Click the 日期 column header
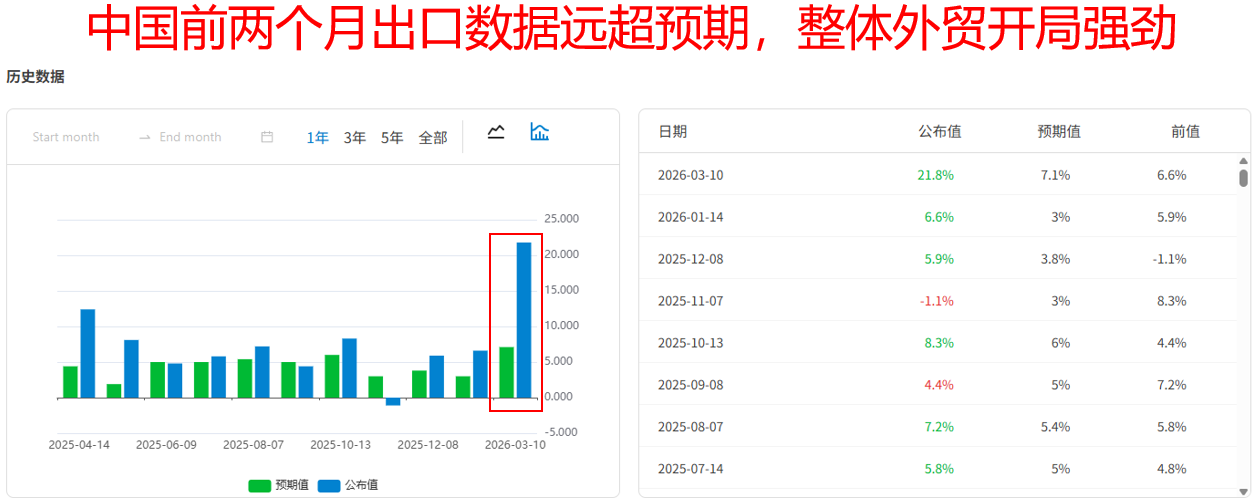The width and height of the screenshot is (1255, 503). (x=672, y=131)
